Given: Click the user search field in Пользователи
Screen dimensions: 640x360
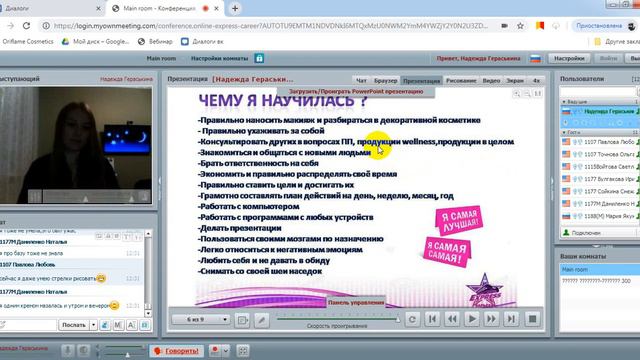Looking at the screenshot, I should (x=598, y=91).
